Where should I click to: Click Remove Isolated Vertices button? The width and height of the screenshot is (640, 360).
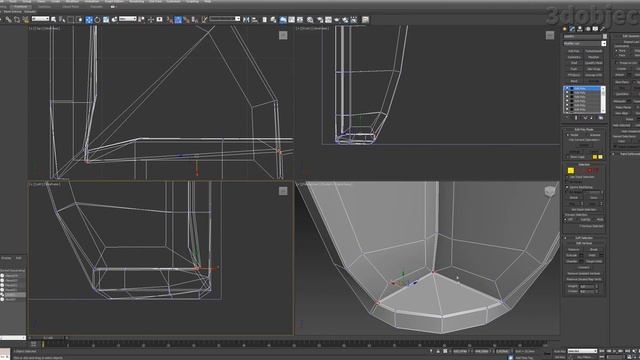coord(584,273)
